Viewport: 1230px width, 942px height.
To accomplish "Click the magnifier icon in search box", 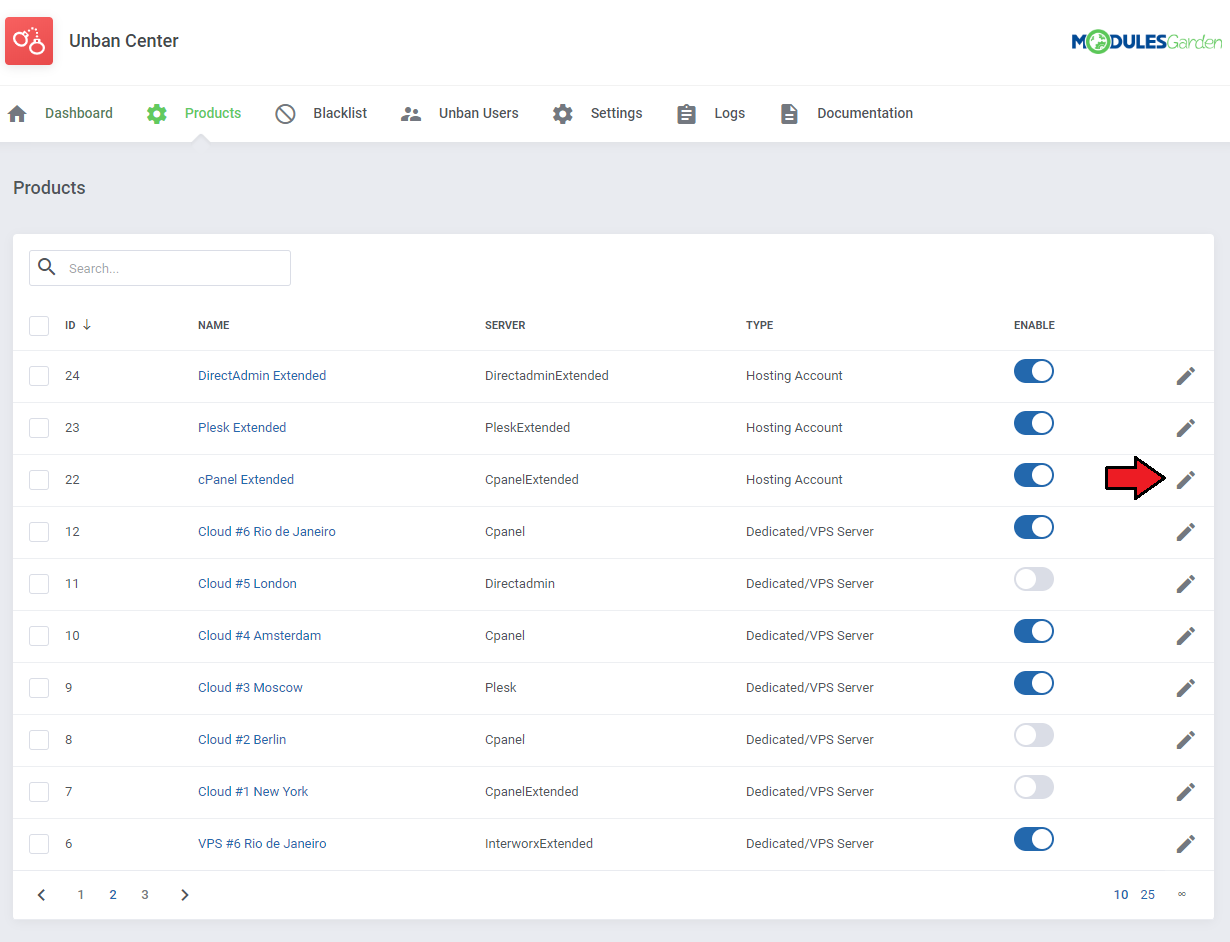I will (46, 267).
